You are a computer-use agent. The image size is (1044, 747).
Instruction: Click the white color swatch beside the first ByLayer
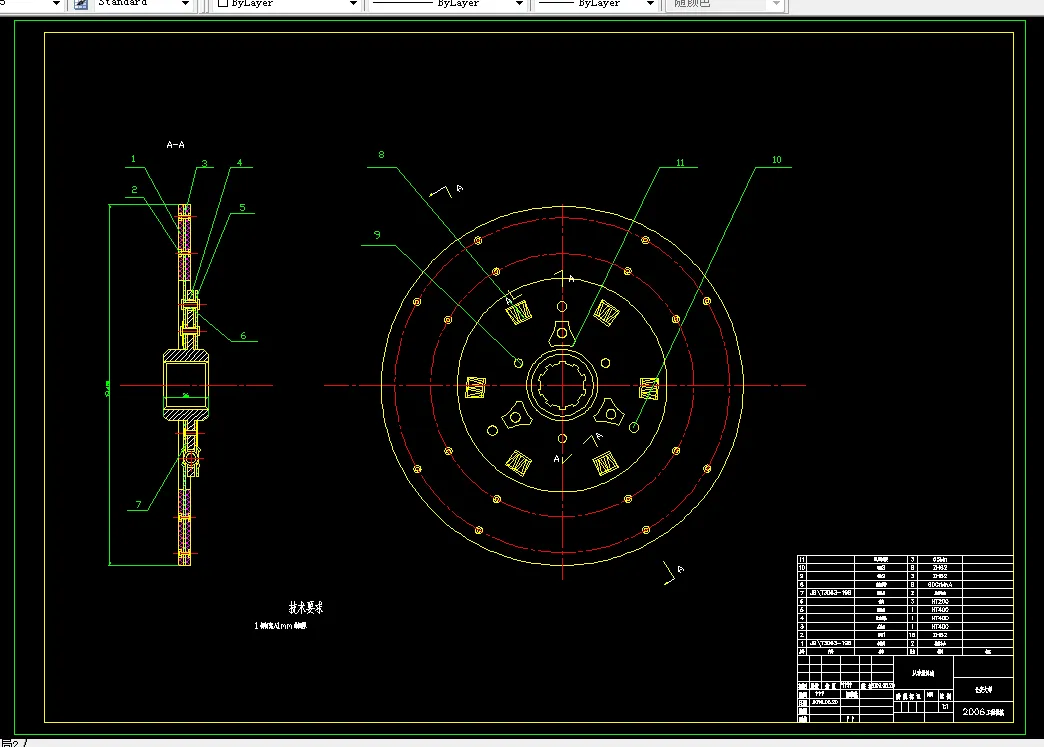click(x=223, y=3)
